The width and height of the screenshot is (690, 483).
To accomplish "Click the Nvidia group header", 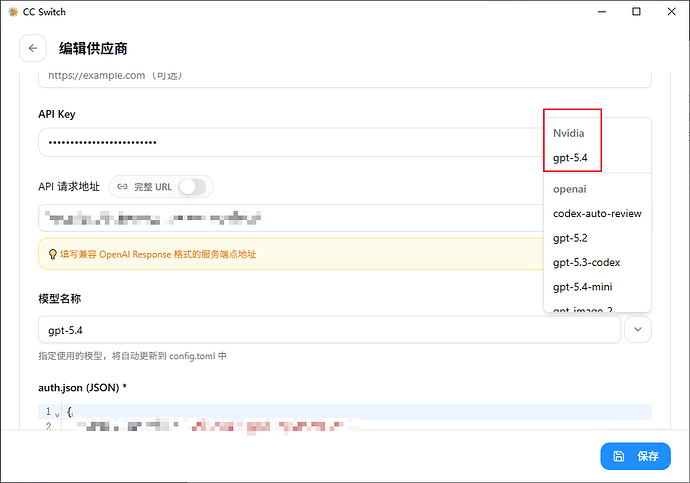I will click(569, 133).
